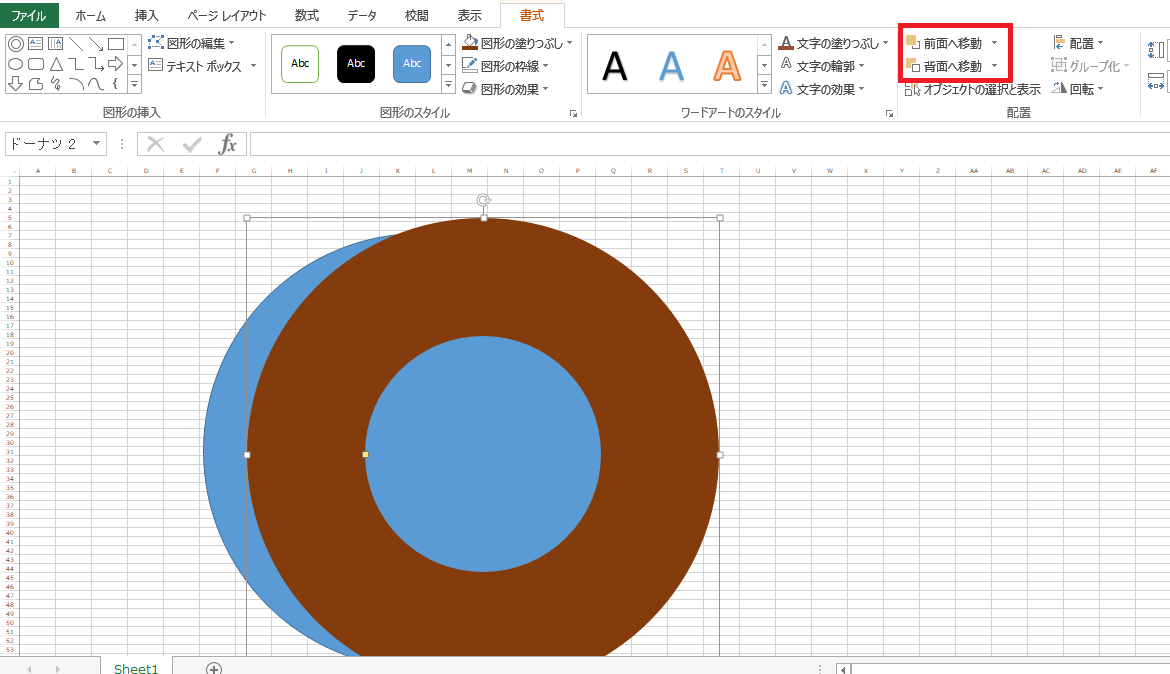
Task: Select the curve shape
Action: pos(96,84)
